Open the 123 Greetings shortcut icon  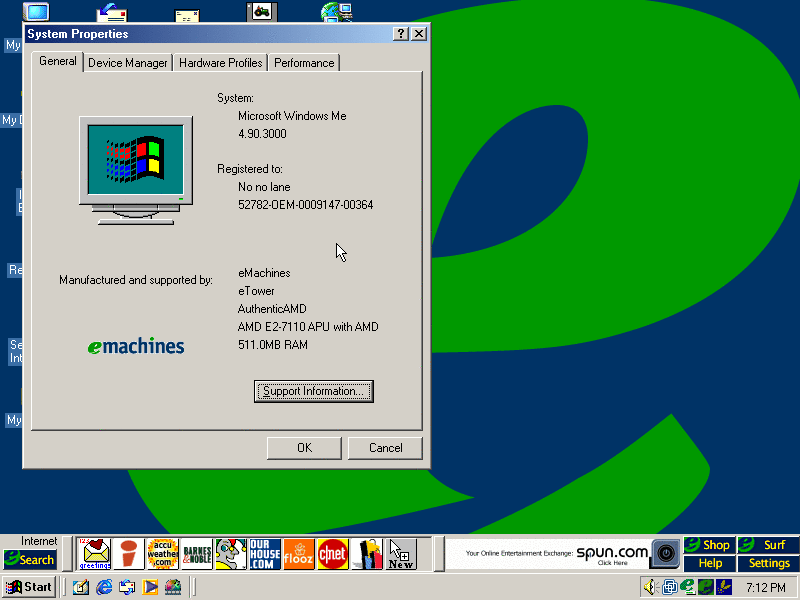pyautogui.click(x=95, y=553)
